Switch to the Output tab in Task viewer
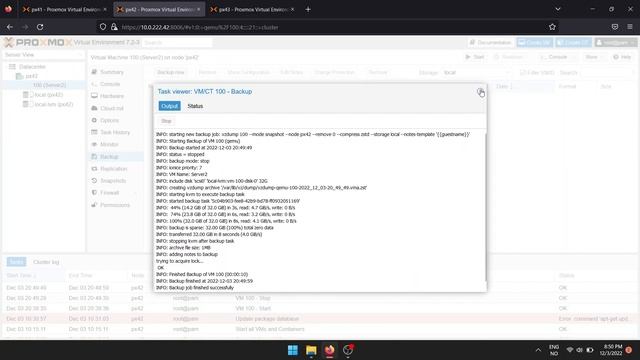The image size is (640, 360). pos(169,106)
